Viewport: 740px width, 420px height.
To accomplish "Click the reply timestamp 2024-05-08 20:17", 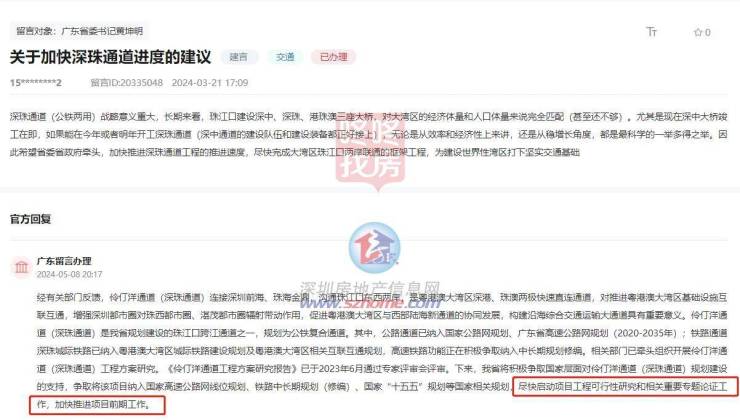I will 69,274.
